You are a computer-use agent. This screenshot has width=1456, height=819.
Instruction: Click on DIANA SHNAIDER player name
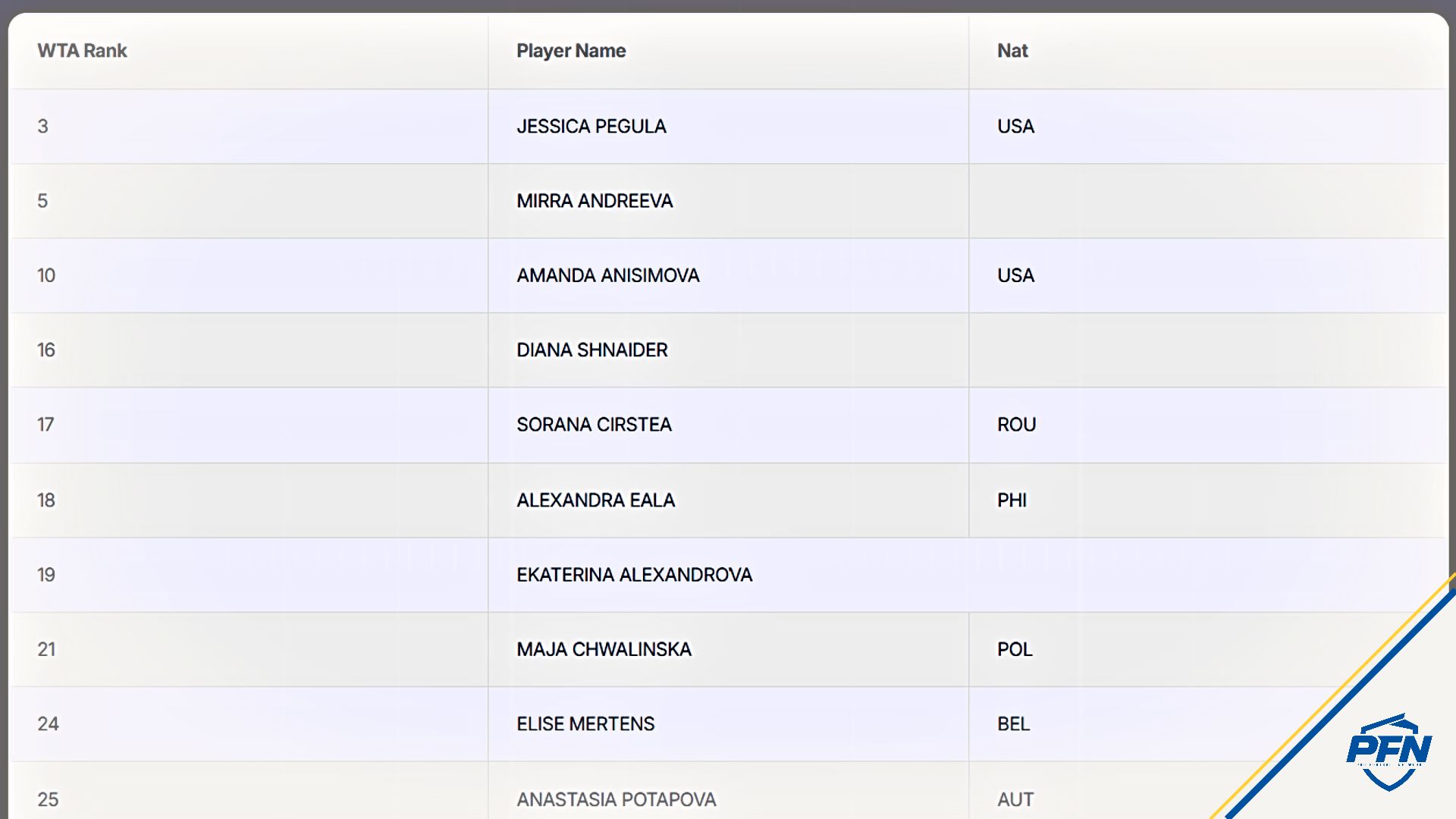592,350
